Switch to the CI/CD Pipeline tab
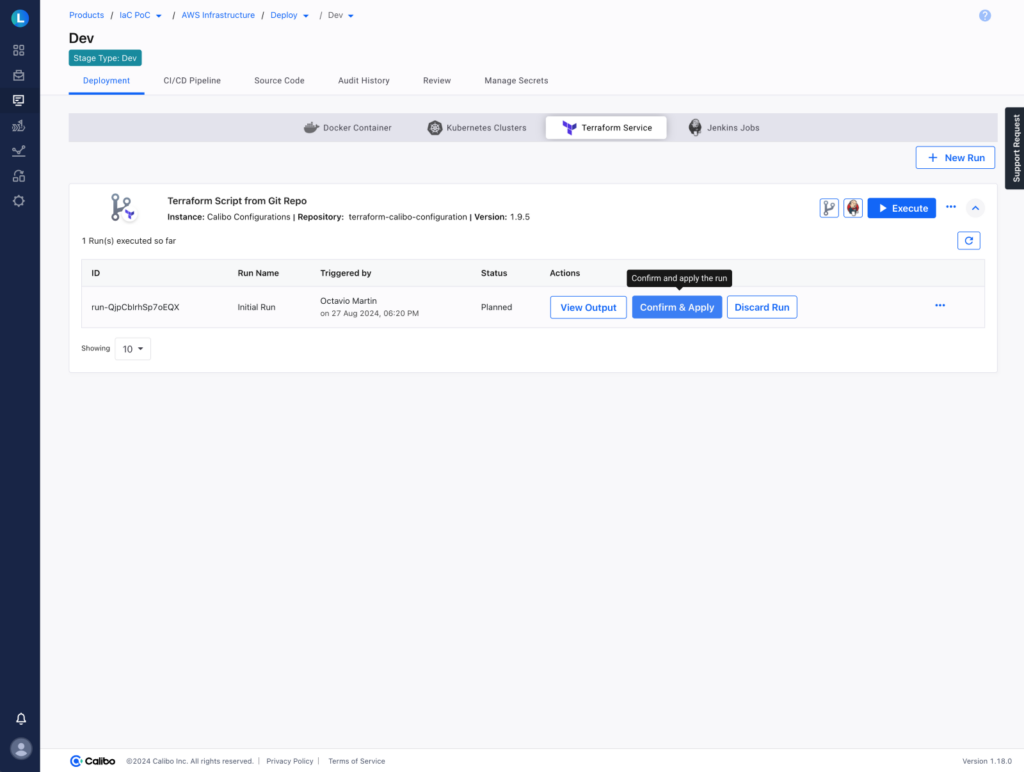 pos(192,80)
